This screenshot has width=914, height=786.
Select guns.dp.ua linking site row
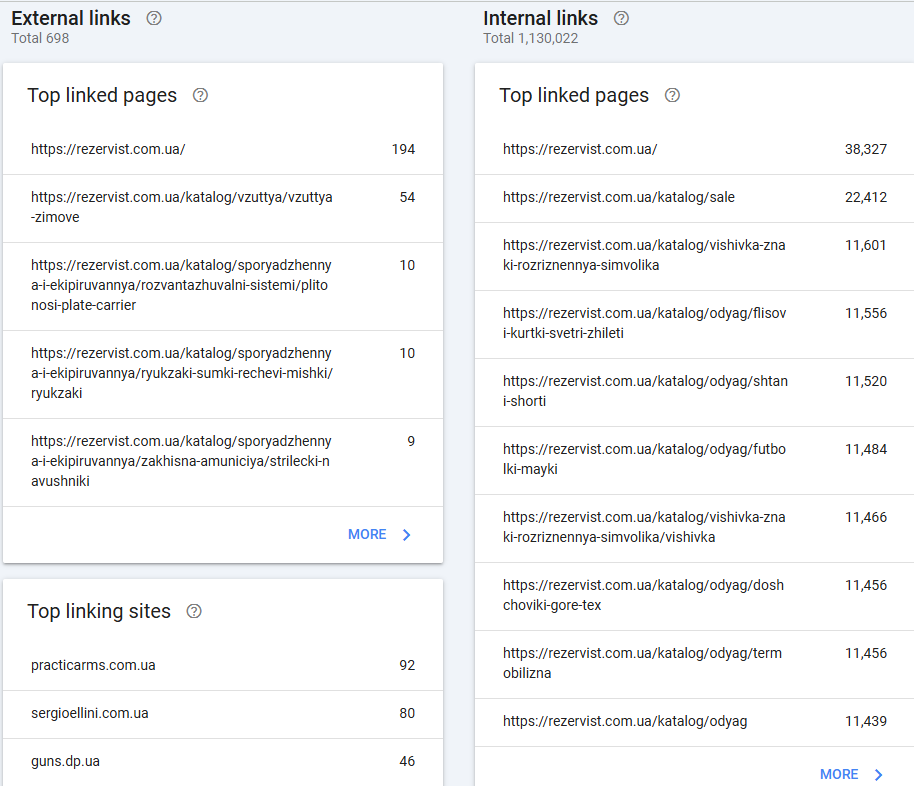(x=222, y=762)
